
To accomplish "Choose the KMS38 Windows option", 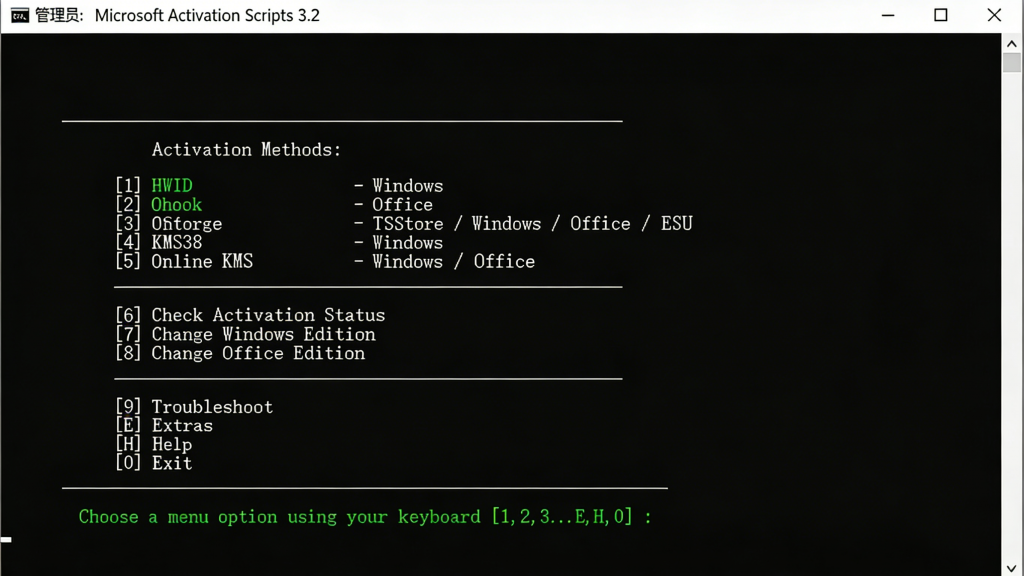I will tap(176, 243).
